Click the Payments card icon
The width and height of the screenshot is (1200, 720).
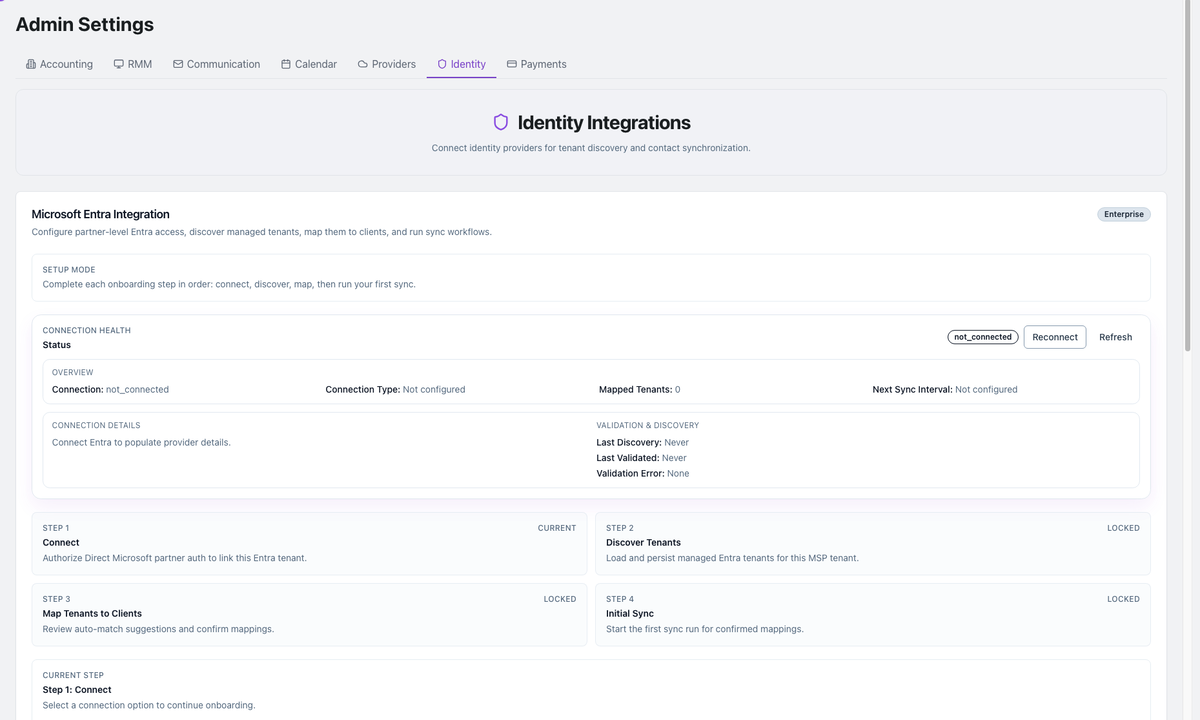pos(512,64)
